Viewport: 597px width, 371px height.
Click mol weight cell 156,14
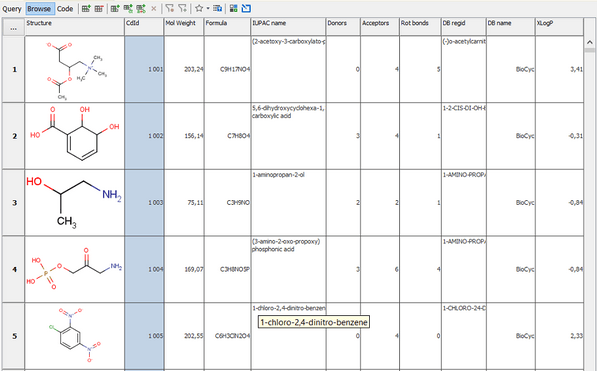[x=184, y=136]
